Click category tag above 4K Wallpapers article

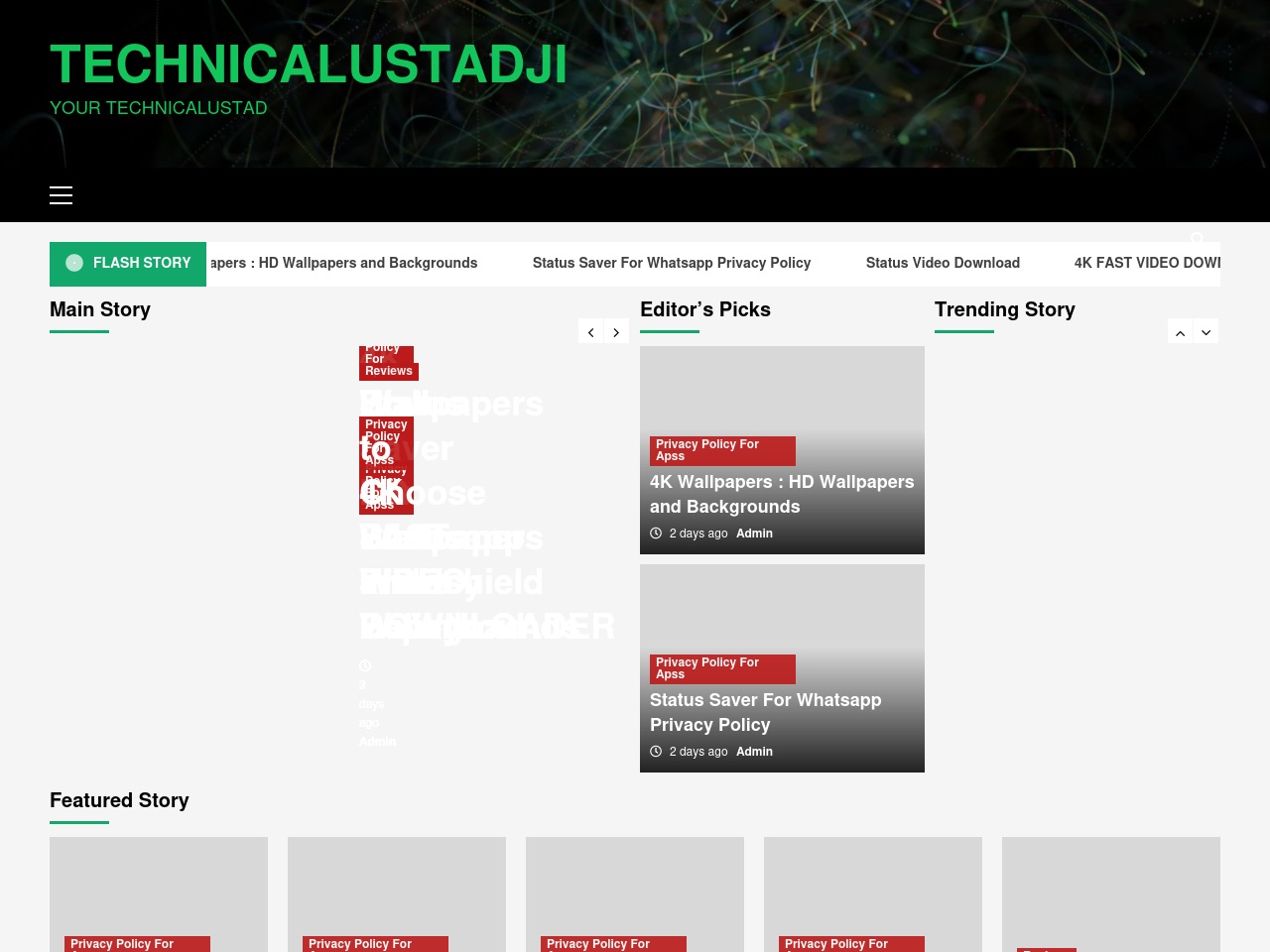coord(722,450)
